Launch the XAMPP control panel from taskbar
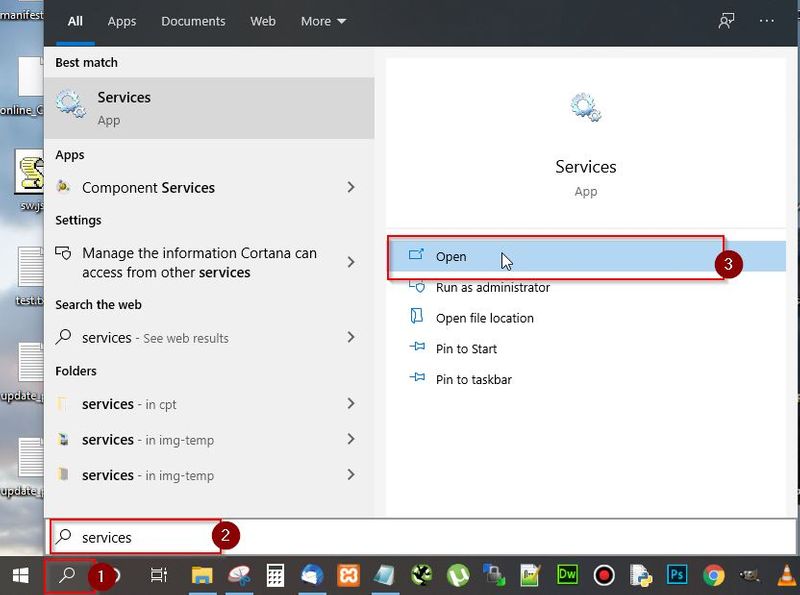The image size is (800, 595). [x=348, y=576]
